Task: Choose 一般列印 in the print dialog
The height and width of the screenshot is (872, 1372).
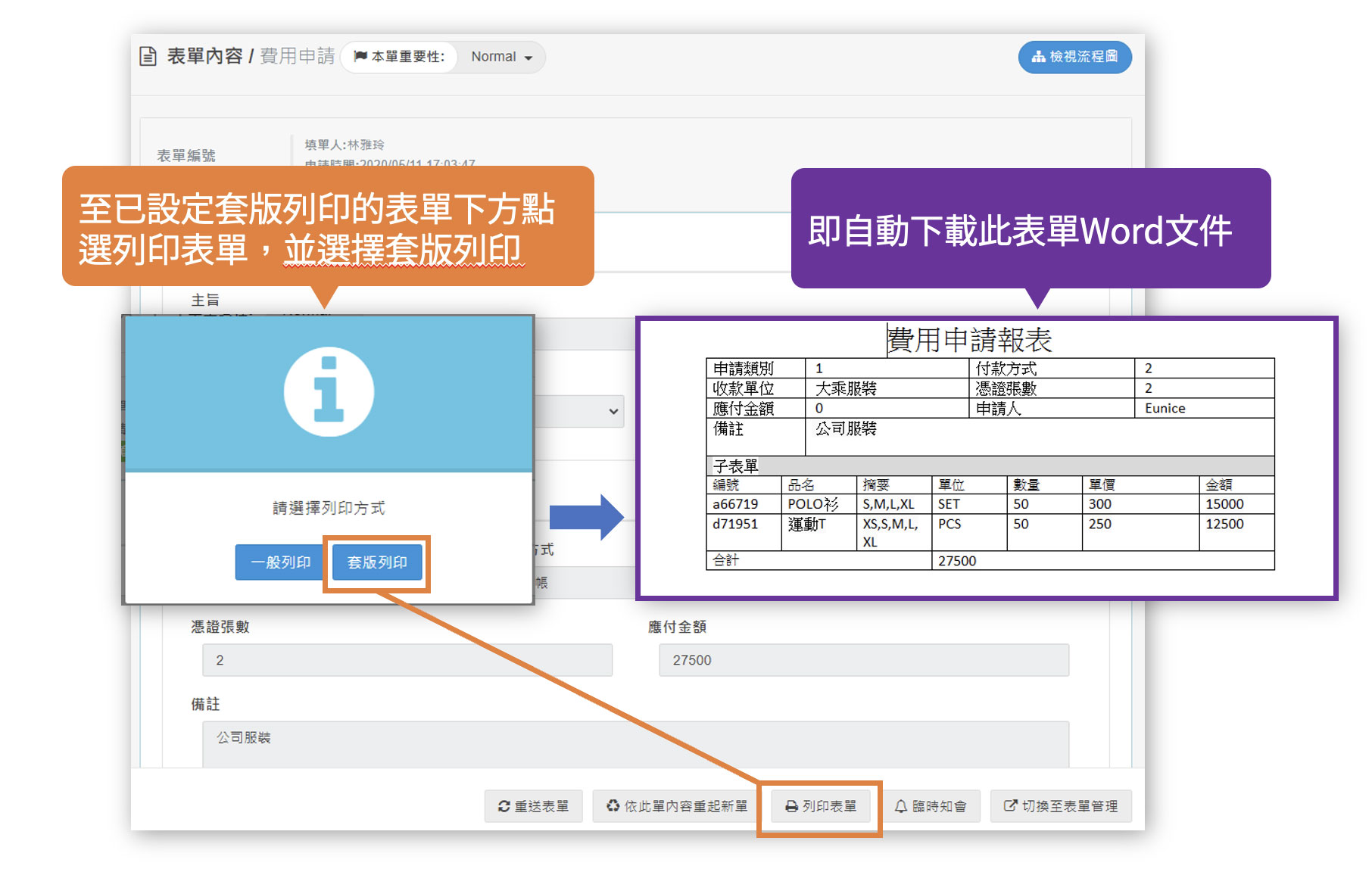Action: coord(280,562)
